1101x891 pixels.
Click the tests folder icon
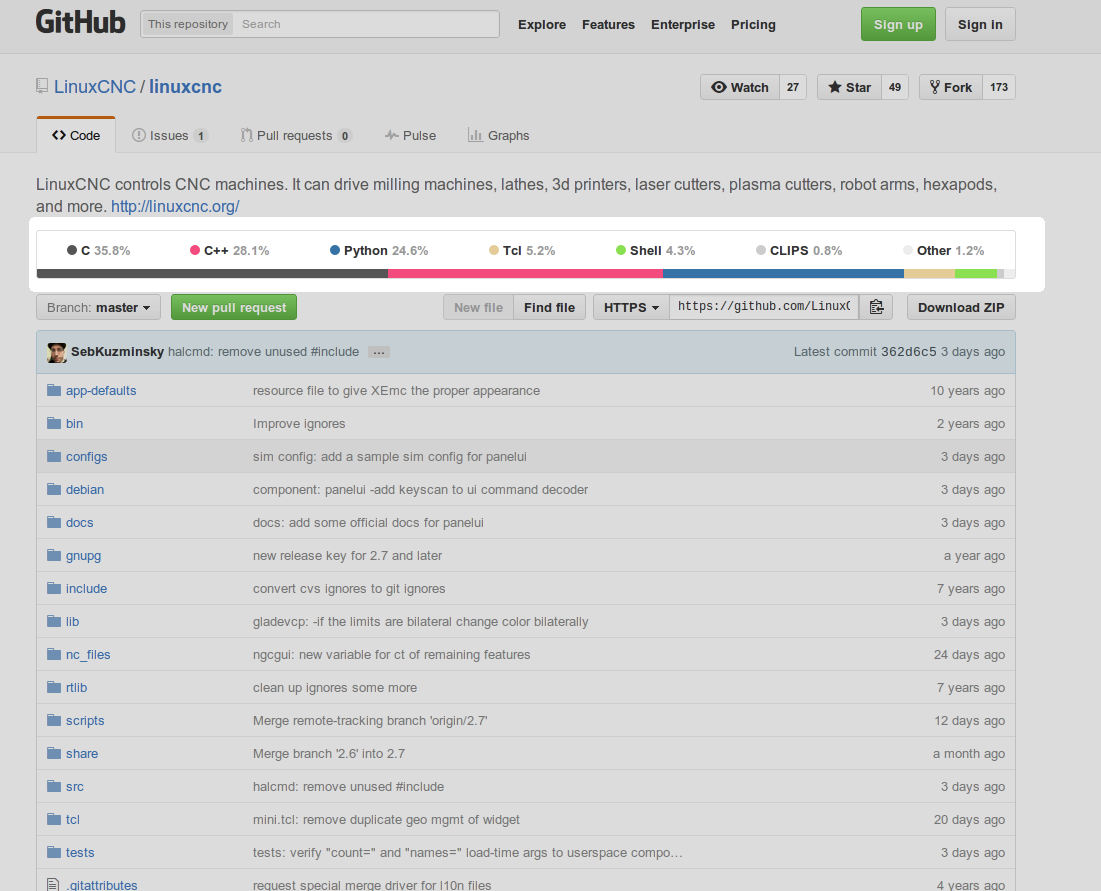[x=54, y=852]
